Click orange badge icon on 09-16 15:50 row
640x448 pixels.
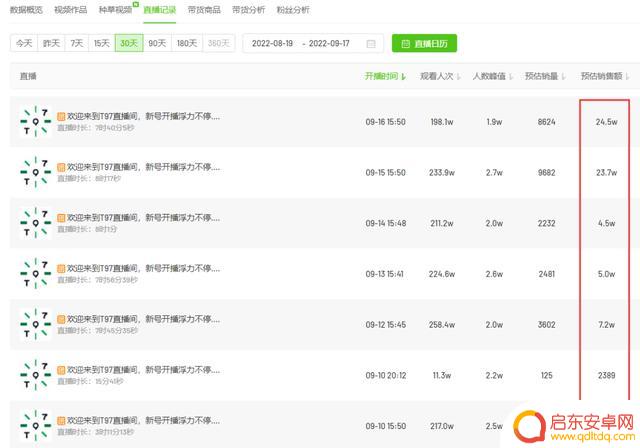tap(61, 117)
